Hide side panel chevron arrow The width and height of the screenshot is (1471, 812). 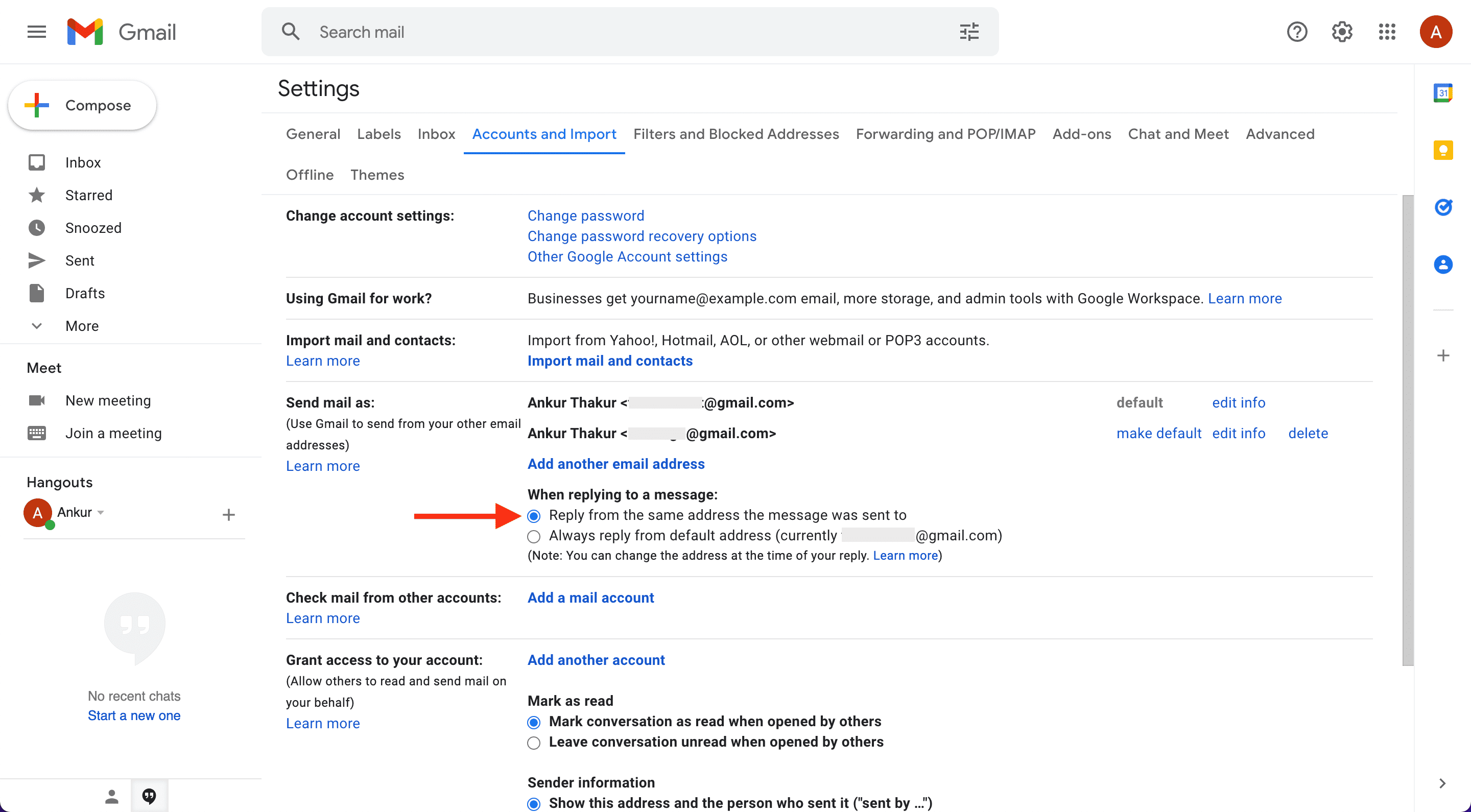click(x=1442, y=783)
